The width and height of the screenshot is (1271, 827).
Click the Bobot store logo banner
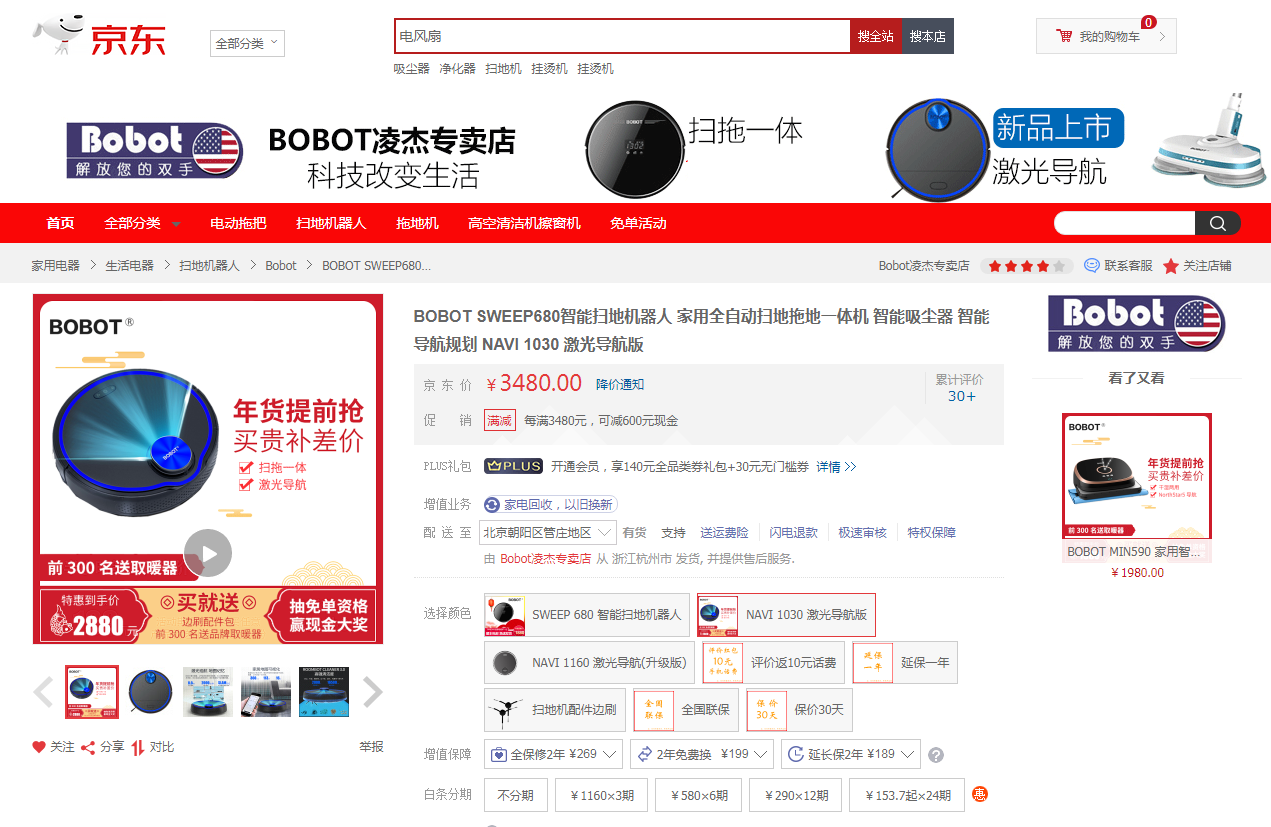tap(155, 151)
